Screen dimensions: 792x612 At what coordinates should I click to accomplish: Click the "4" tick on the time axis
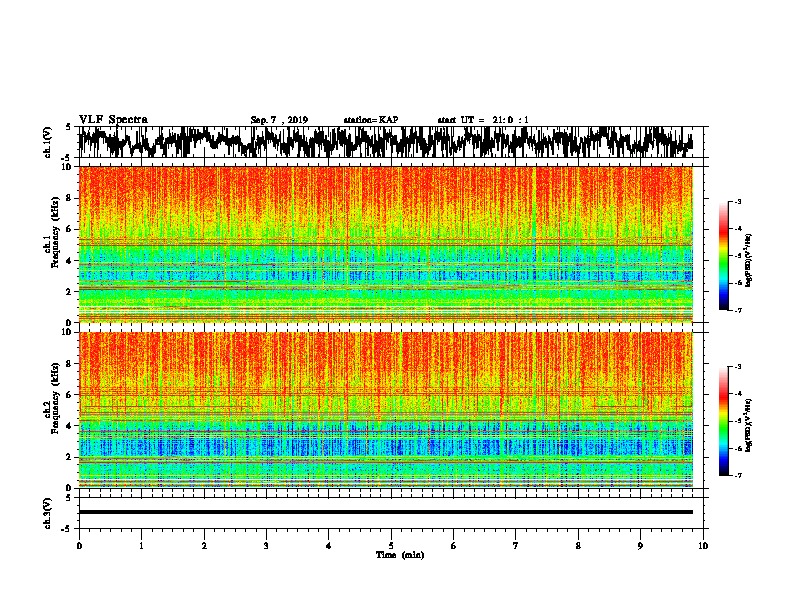329,546
